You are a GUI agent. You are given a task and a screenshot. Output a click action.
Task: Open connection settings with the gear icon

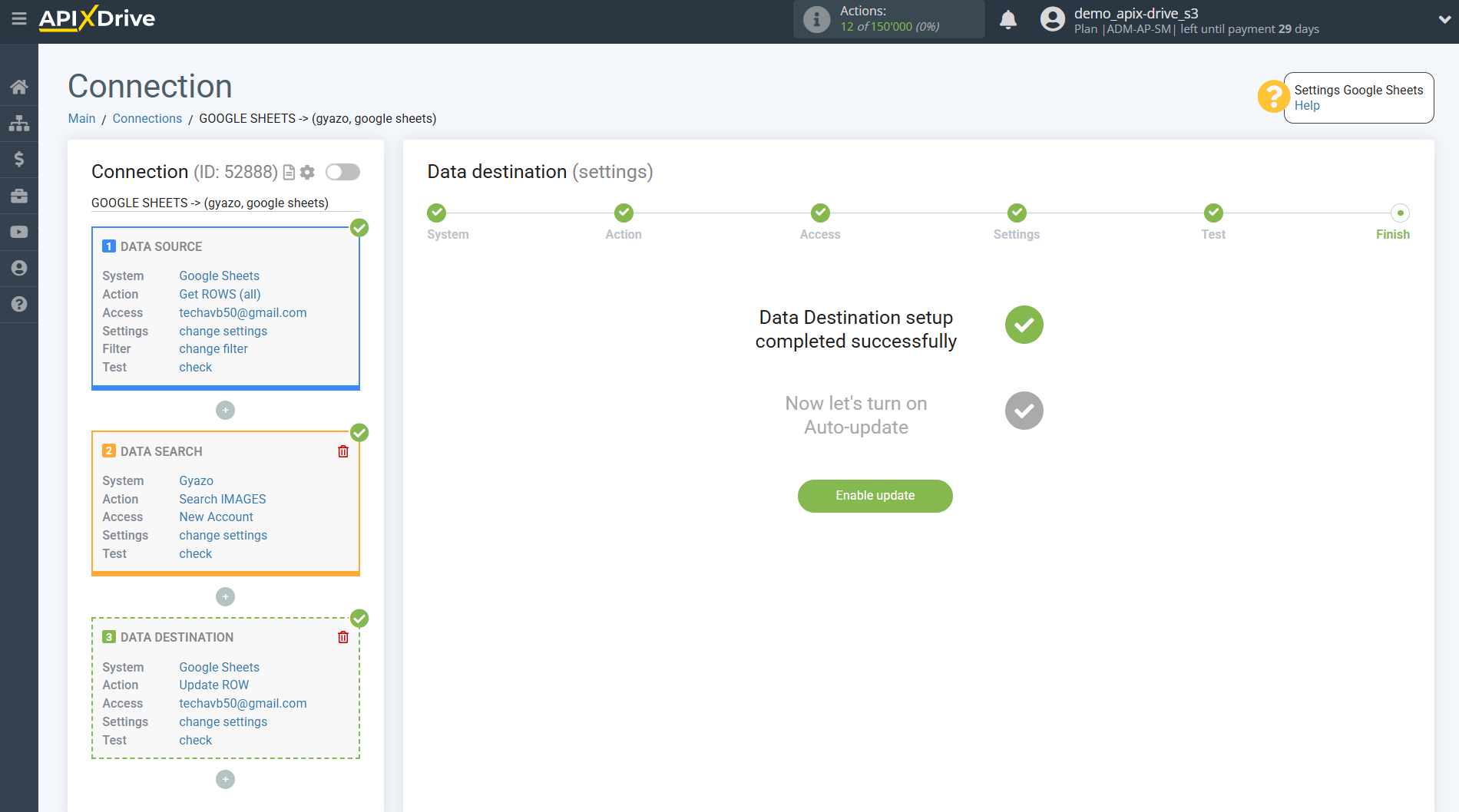point(307,172)
